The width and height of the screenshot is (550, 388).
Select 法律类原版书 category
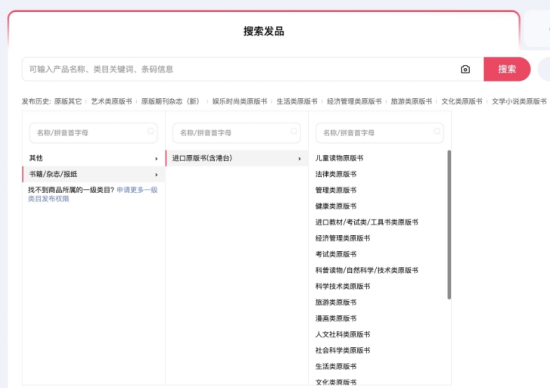pos(336,174)
